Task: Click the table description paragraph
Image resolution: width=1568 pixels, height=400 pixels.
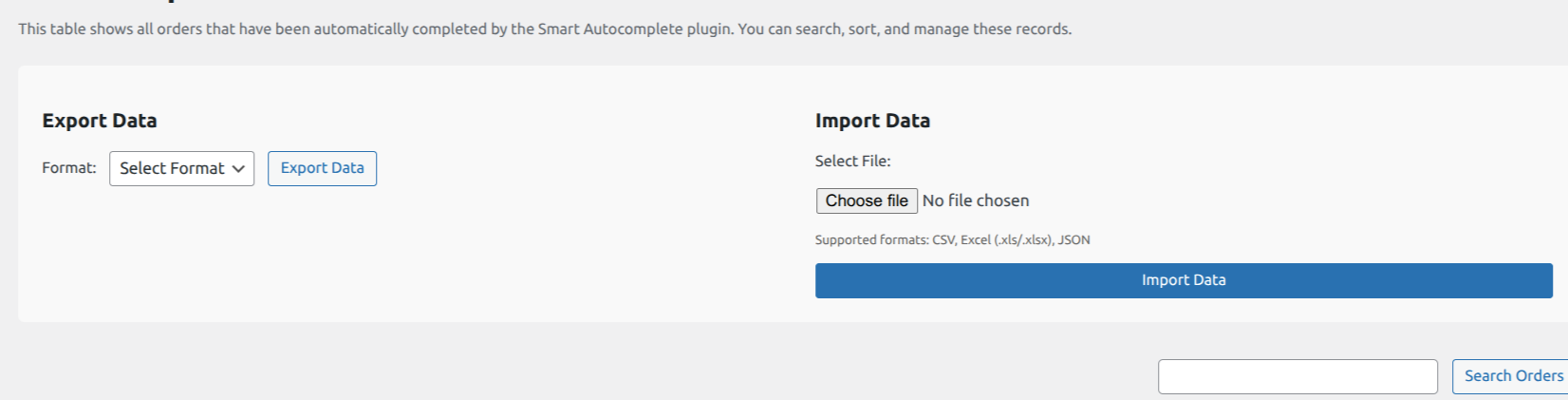Action: pyautogui.click(x=545, y=29)
